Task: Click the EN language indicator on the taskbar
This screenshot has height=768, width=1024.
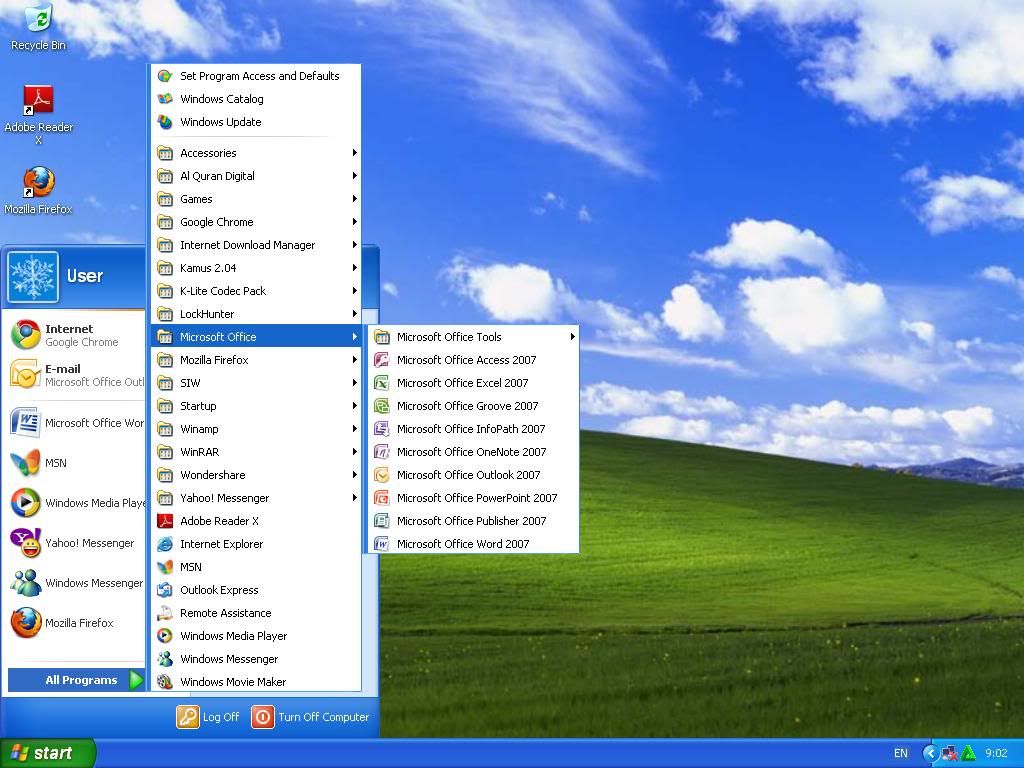Action: tap(901, 753)
